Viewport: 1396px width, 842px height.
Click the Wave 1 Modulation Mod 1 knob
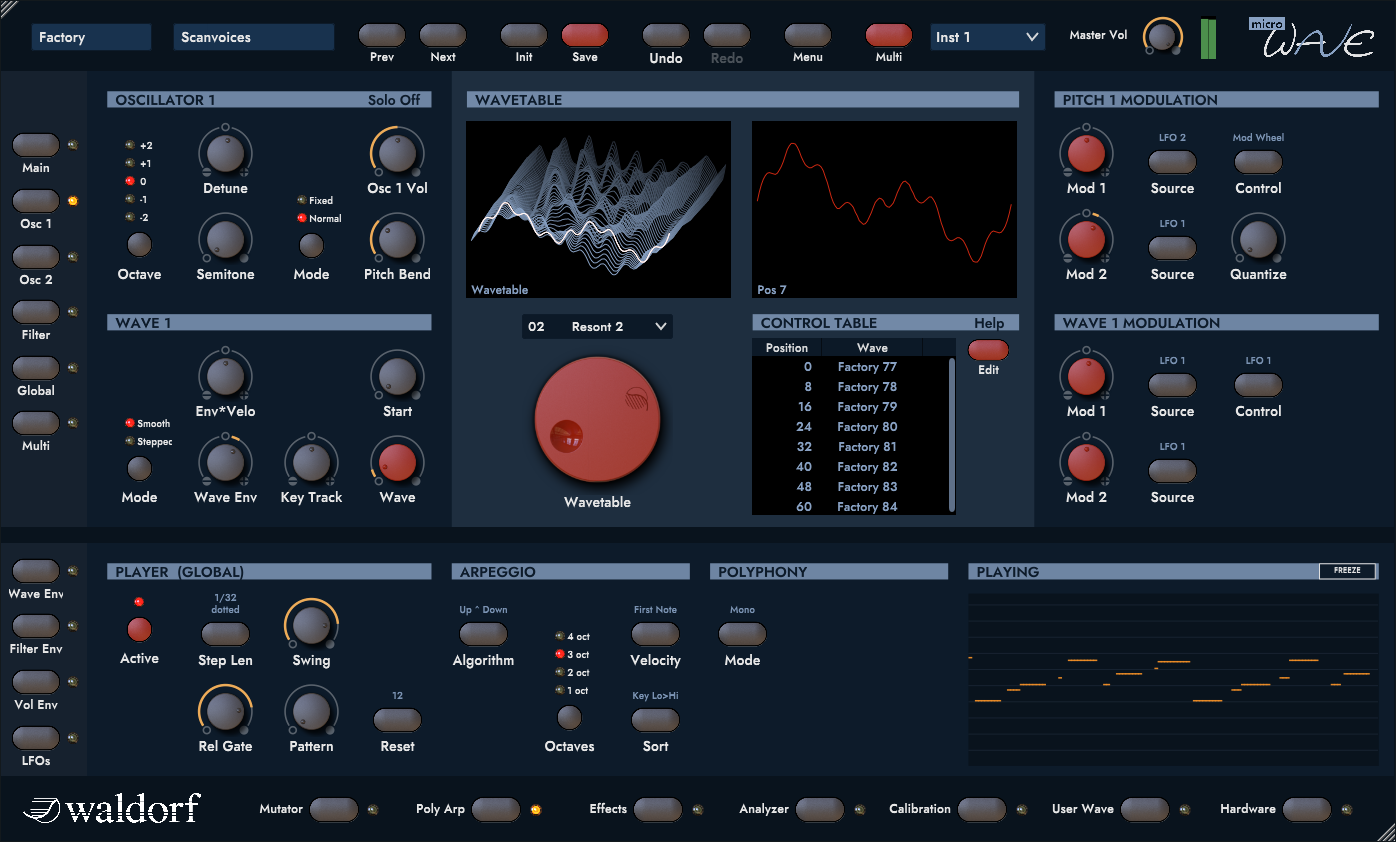(1086, 377)
